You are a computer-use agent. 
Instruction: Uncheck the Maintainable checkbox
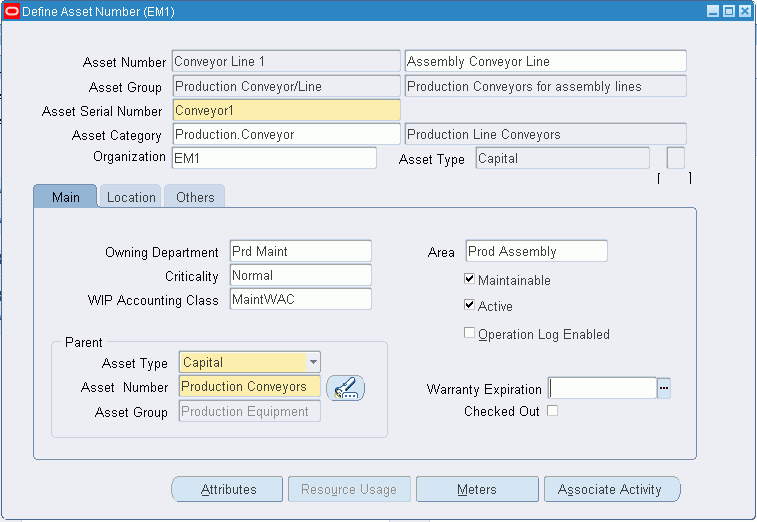pos(469,279)
